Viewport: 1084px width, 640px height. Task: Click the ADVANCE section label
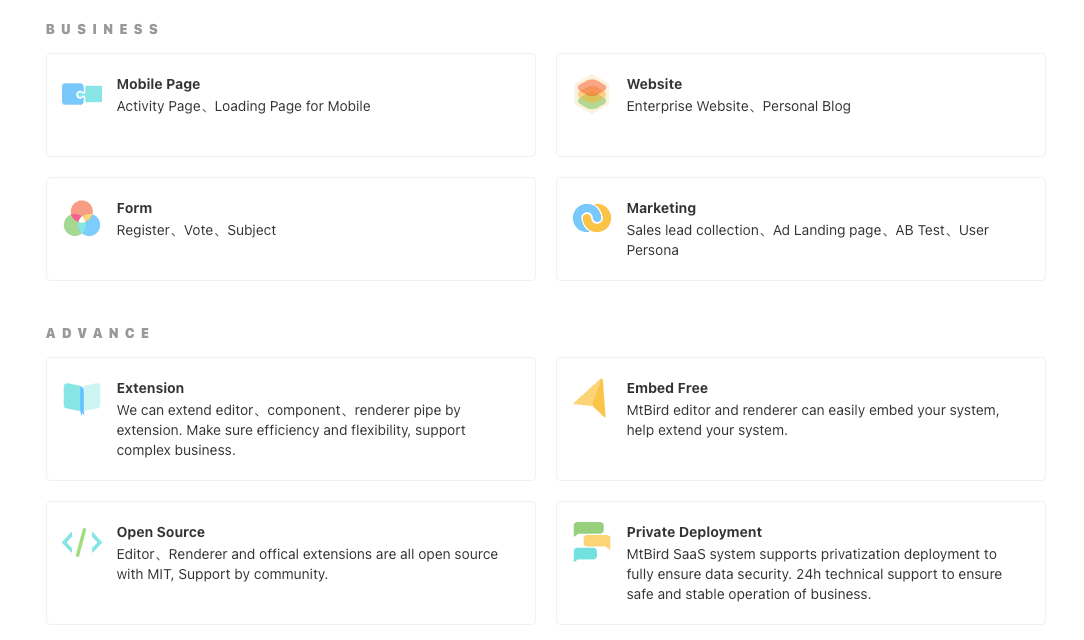coord(99,333)
